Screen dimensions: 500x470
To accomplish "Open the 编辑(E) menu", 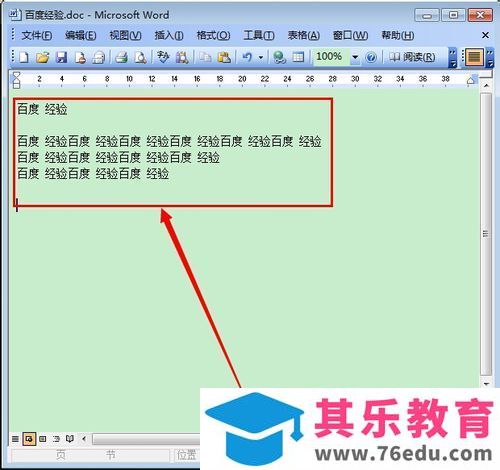I will [81, 35].
